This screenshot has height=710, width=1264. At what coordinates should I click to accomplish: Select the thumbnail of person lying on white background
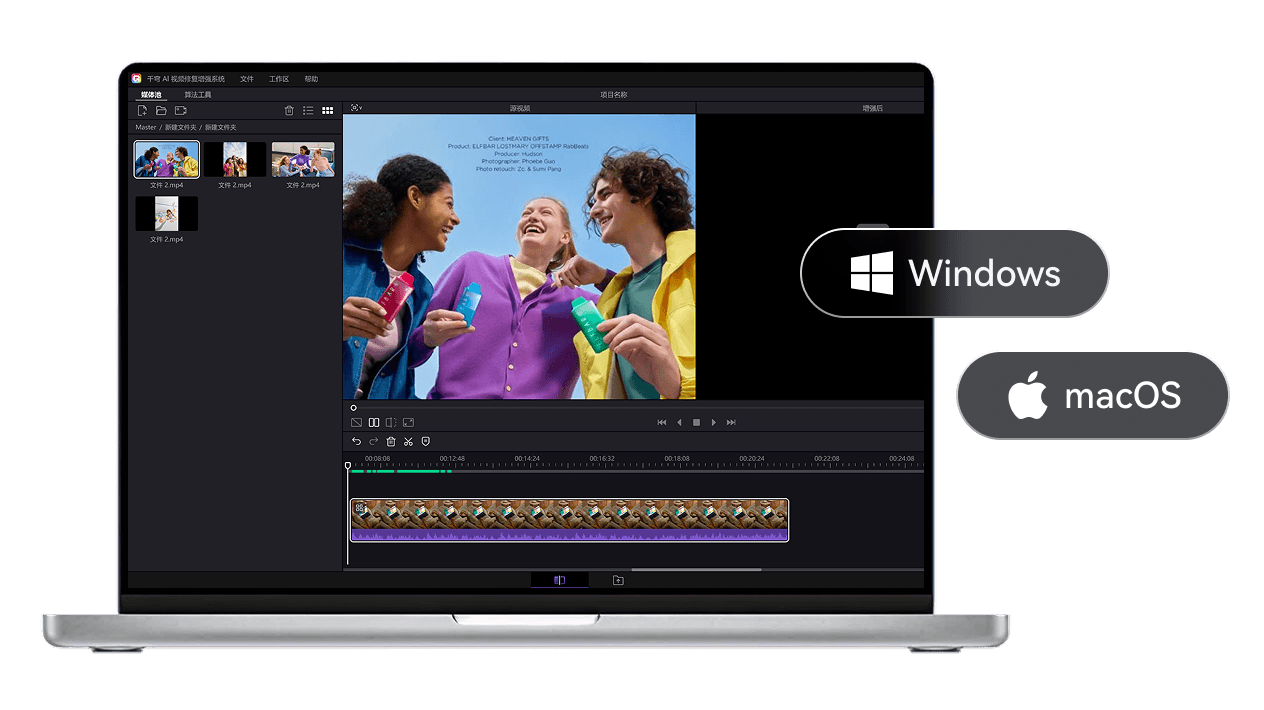click(x=167, y=214)
